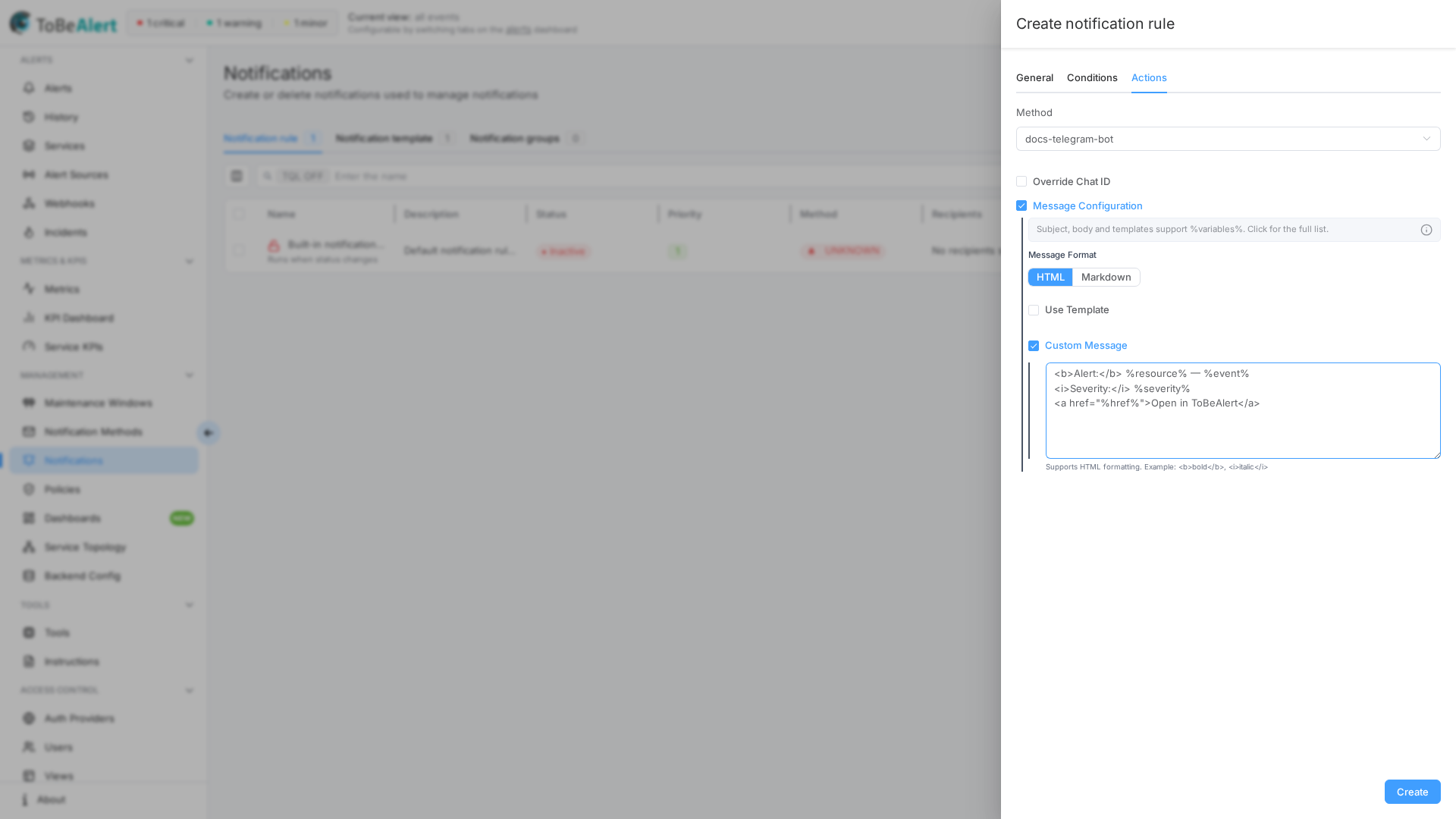Click the Create button
The width and height of the screenshot is (1456, 819).
[1412, 792]
